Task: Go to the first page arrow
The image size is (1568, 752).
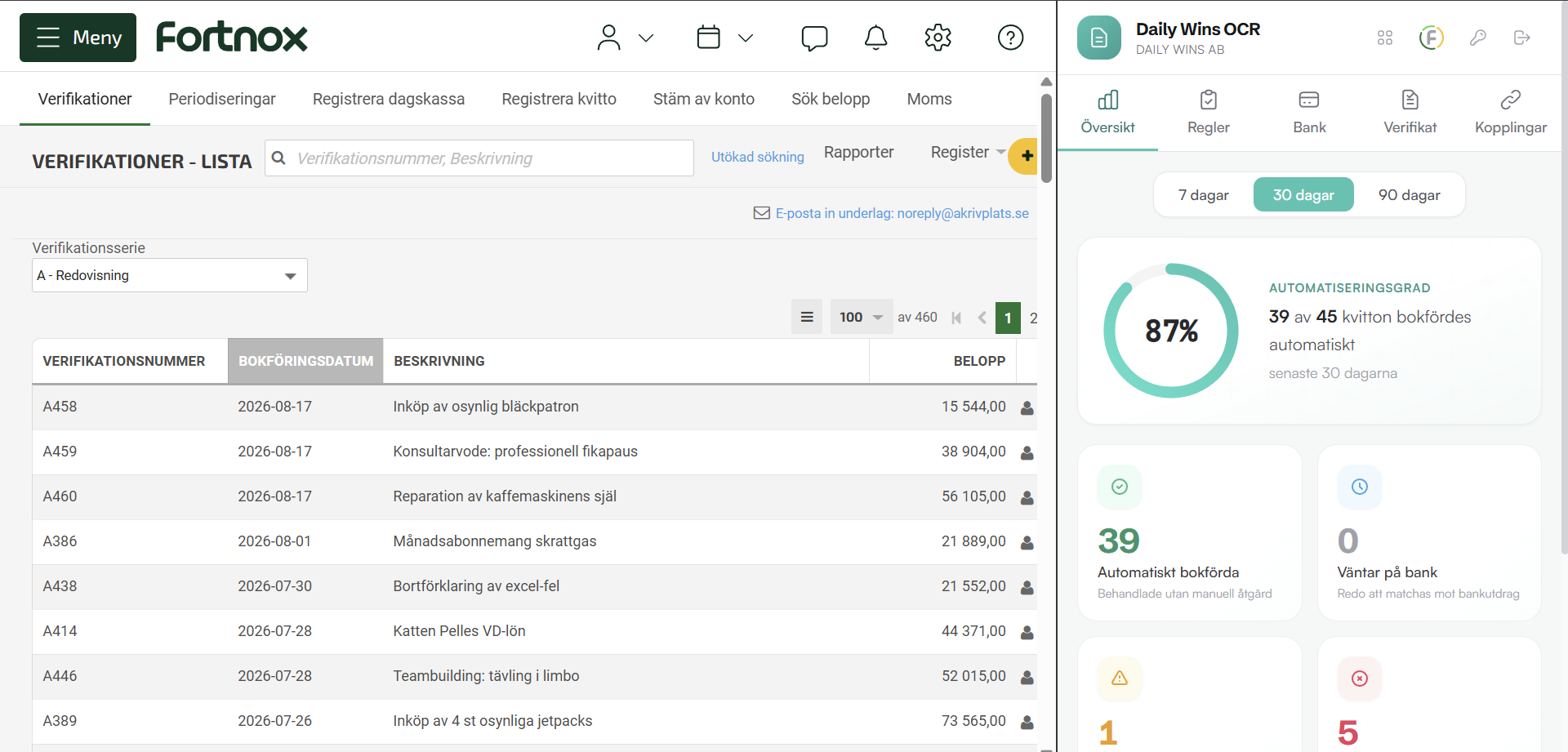Action: click(x=956, y=318)
